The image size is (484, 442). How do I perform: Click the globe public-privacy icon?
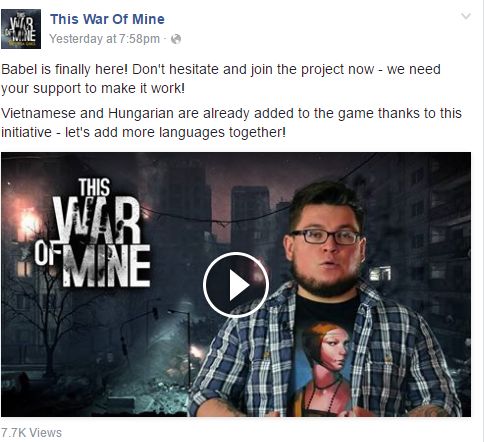coord(176,39)
